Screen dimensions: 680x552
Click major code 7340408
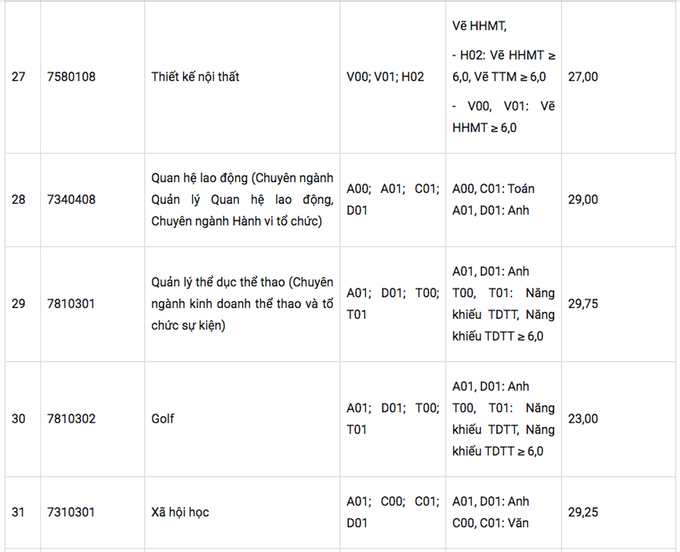(71, 199)
